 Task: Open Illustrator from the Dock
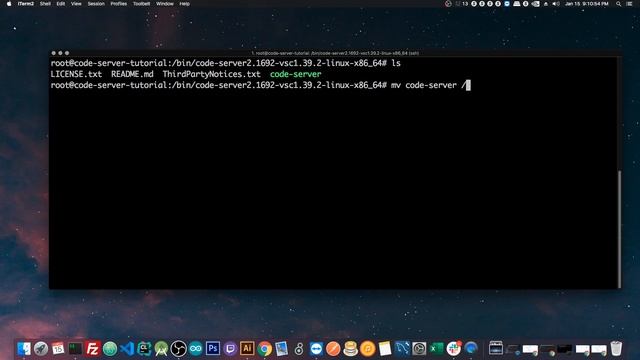pos(247,349)
